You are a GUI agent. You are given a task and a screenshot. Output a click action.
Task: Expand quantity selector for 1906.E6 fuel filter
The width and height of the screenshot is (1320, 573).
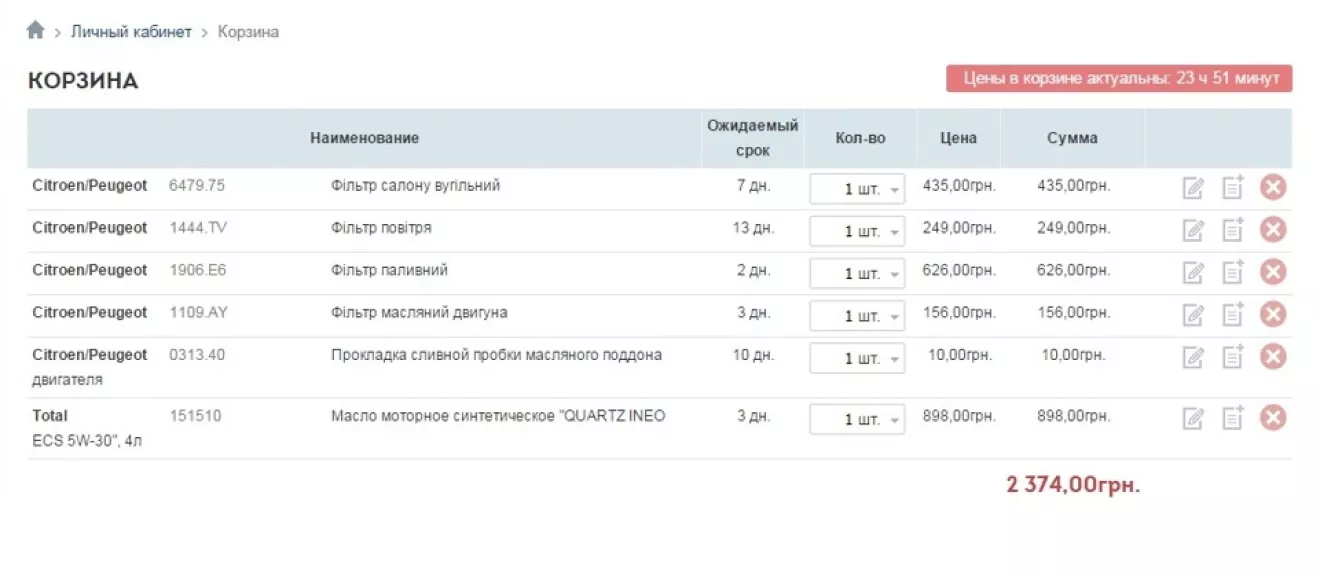tap(857, 274)
